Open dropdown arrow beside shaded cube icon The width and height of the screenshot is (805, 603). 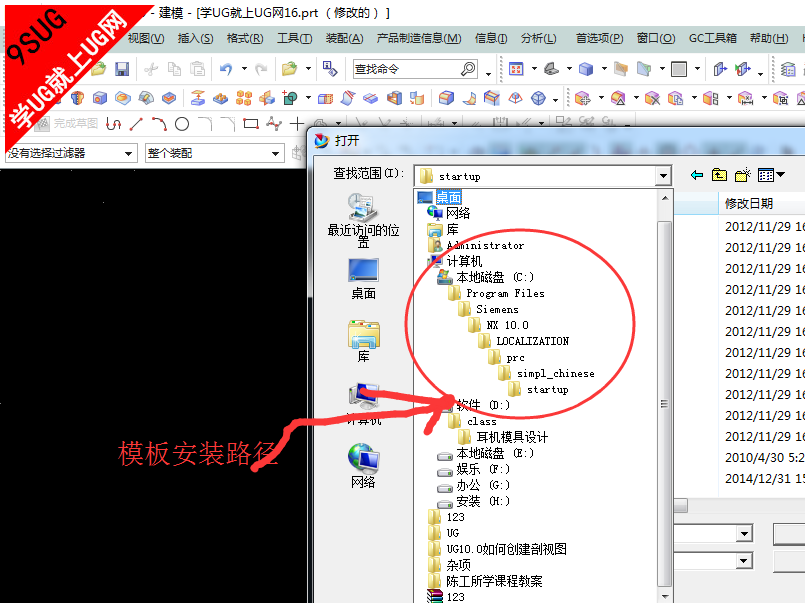(604, 69)
